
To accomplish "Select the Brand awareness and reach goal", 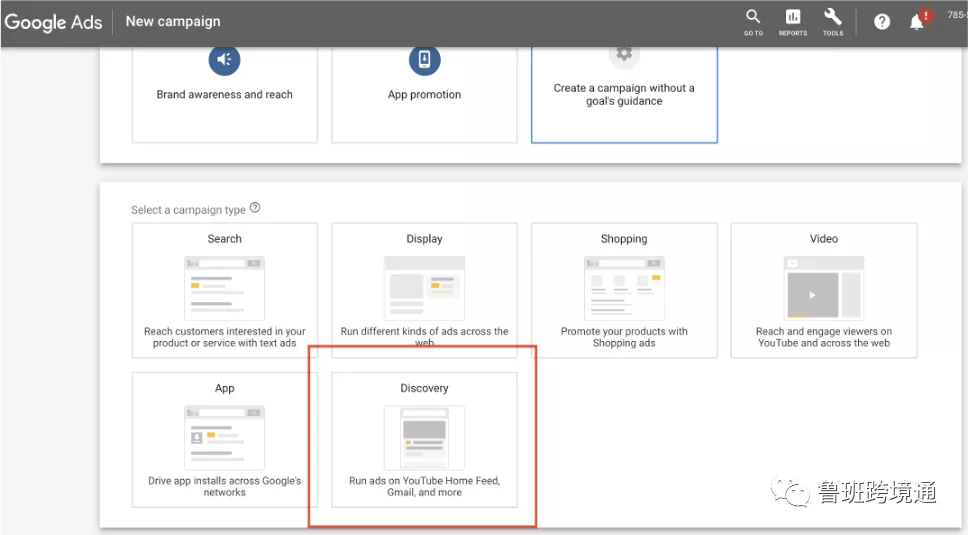I will (x=225, y=94).
